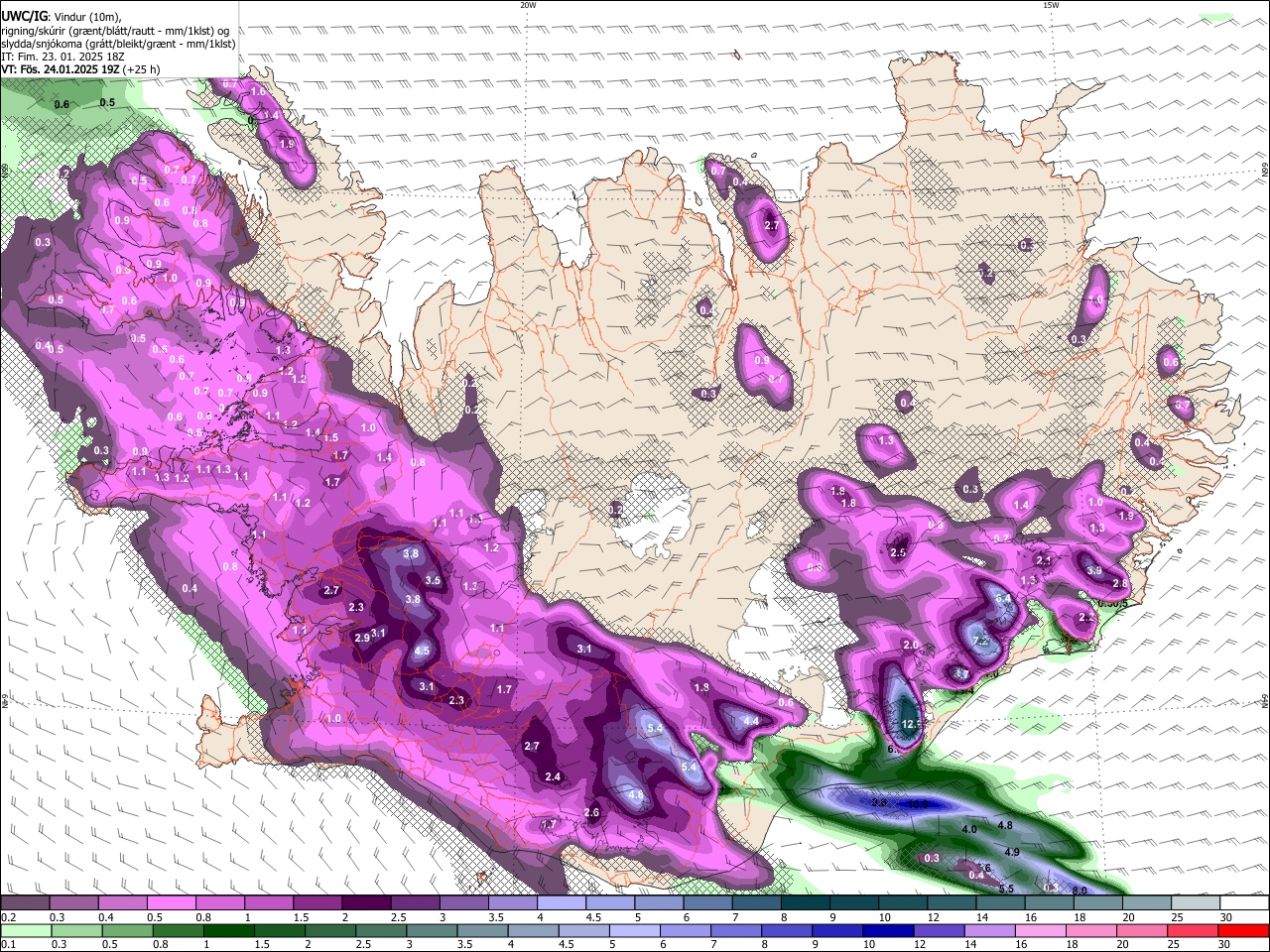This screenshot has width=1270, height=952.
Task: Select the pale grey swatch labeled 25 in snow legend
Action: pyautogui.click(x=1196, y=902)
